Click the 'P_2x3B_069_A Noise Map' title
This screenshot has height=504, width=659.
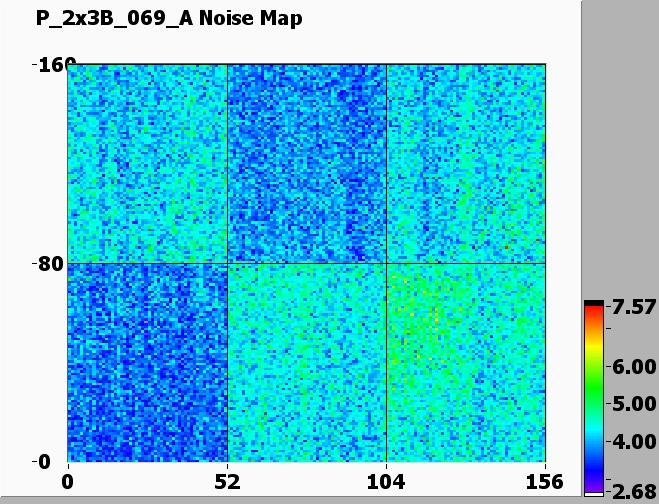(169, 18)
